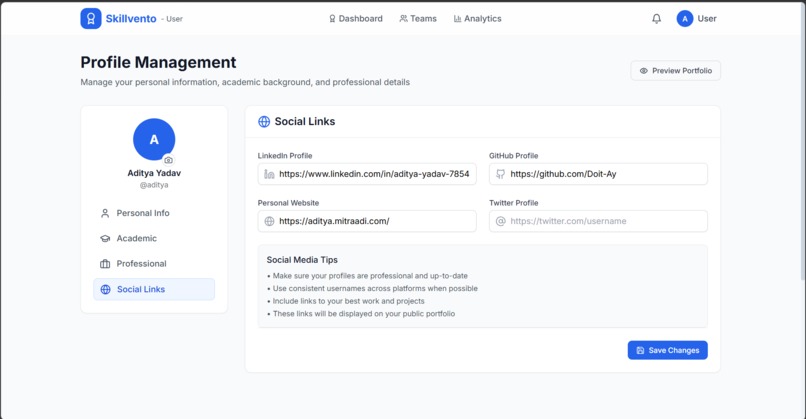Click the @aditya username text
Screen dimensions: 806x419
tap(154, 185)
